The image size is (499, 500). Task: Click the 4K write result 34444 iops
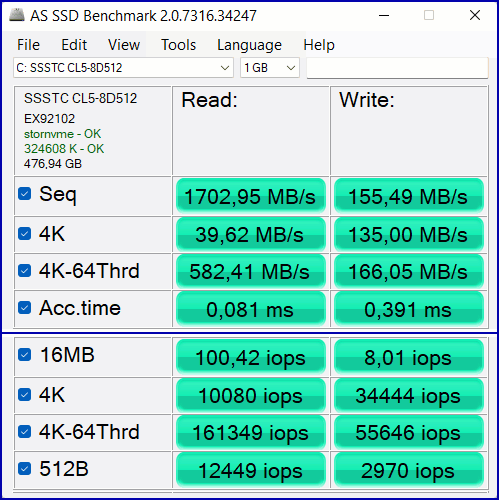tap(409, 396)
